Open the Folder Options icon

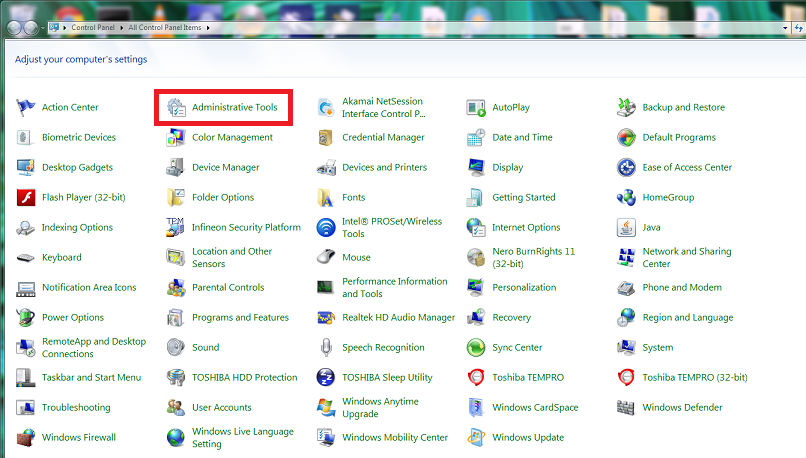(176, 197)
